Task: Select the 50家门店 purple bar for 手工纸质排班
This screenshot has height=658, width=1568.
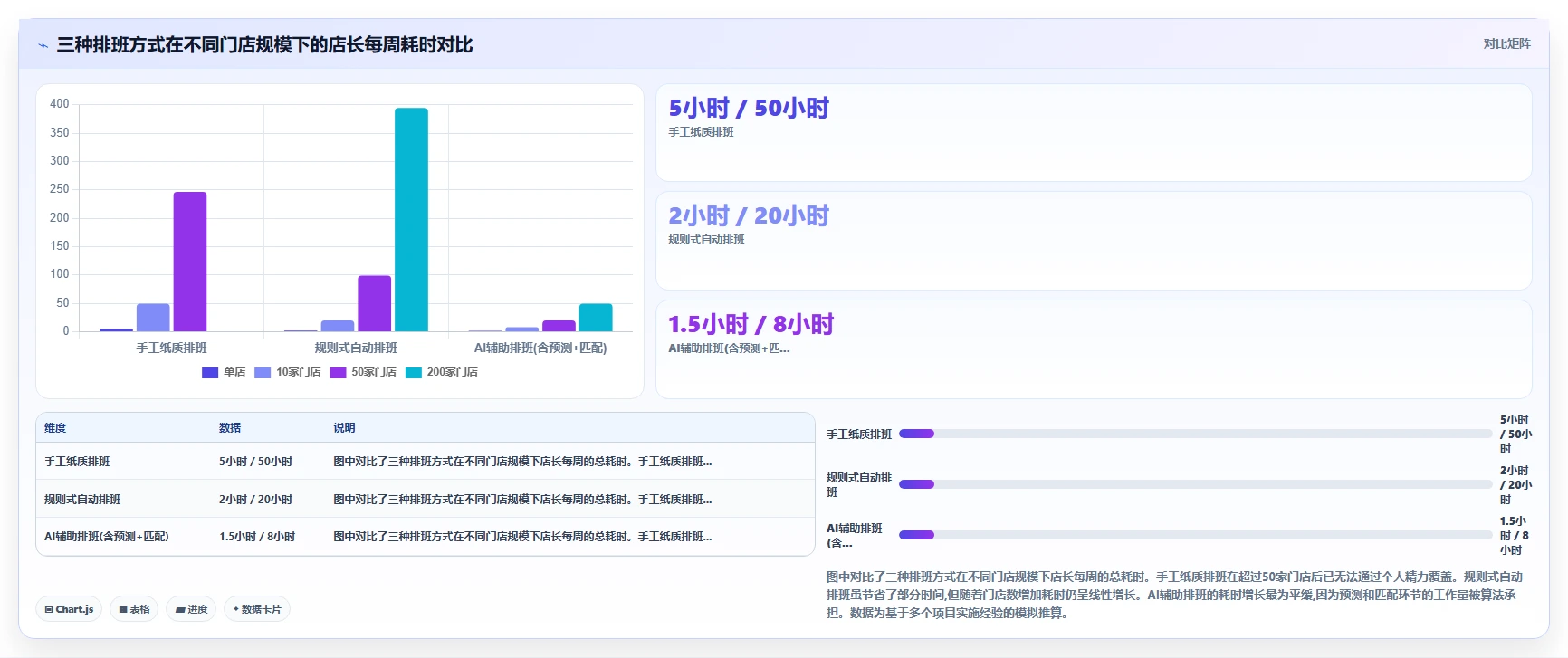Action: [x=190, y=262]
